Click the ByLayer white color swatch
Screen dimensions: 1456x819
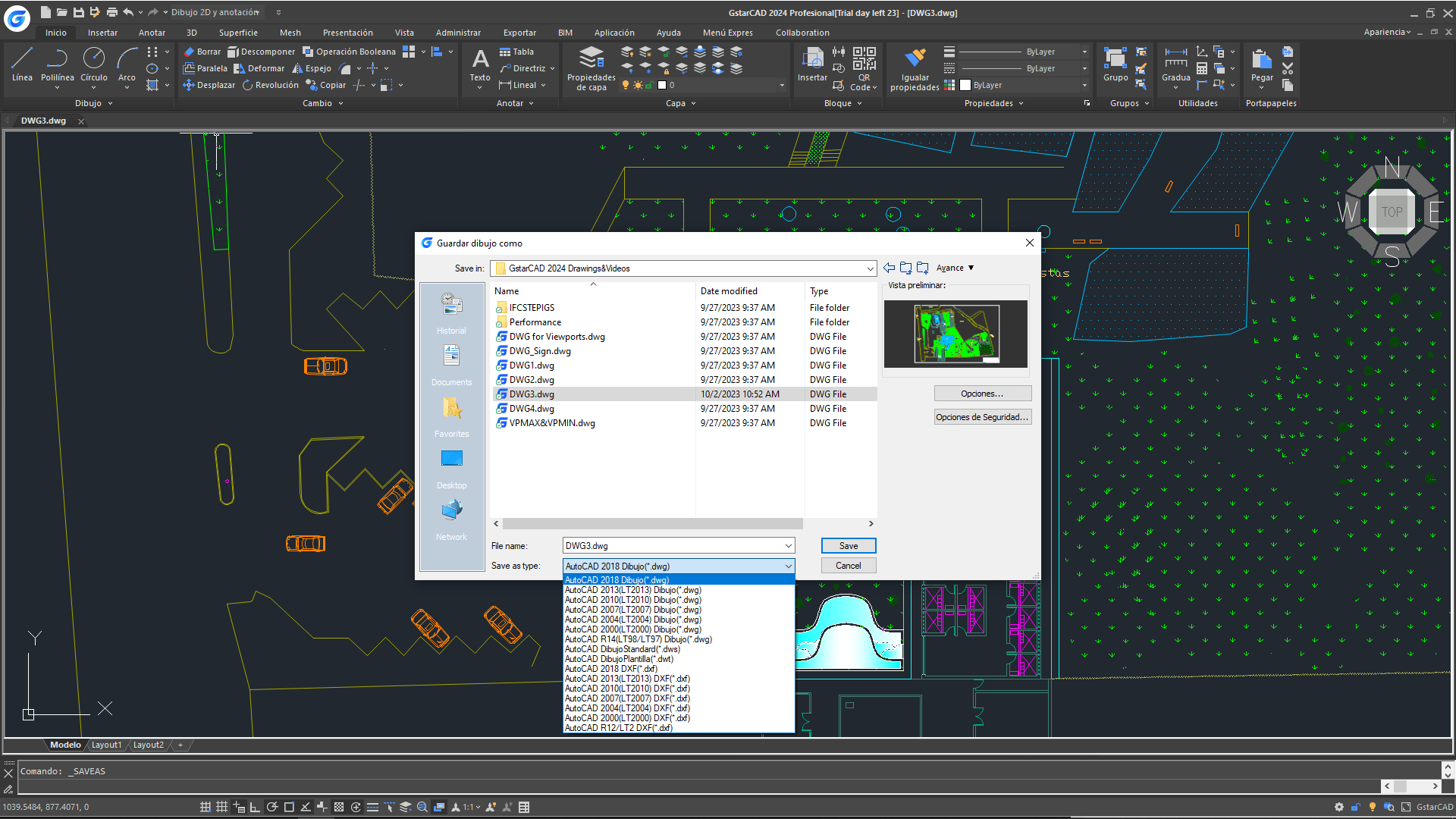click(965, 86)
